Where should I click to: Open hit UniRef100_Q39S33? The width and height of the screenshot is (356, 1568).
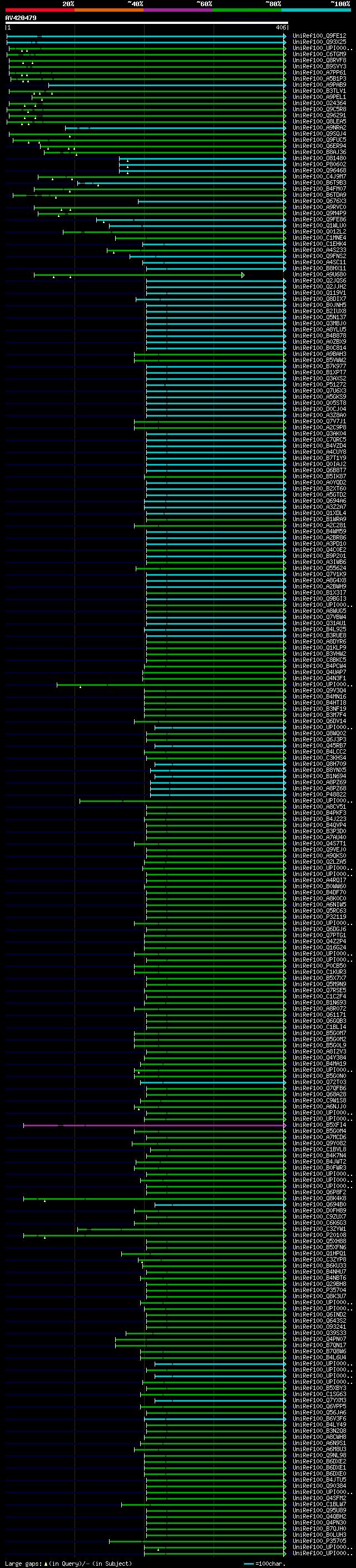319,1333
